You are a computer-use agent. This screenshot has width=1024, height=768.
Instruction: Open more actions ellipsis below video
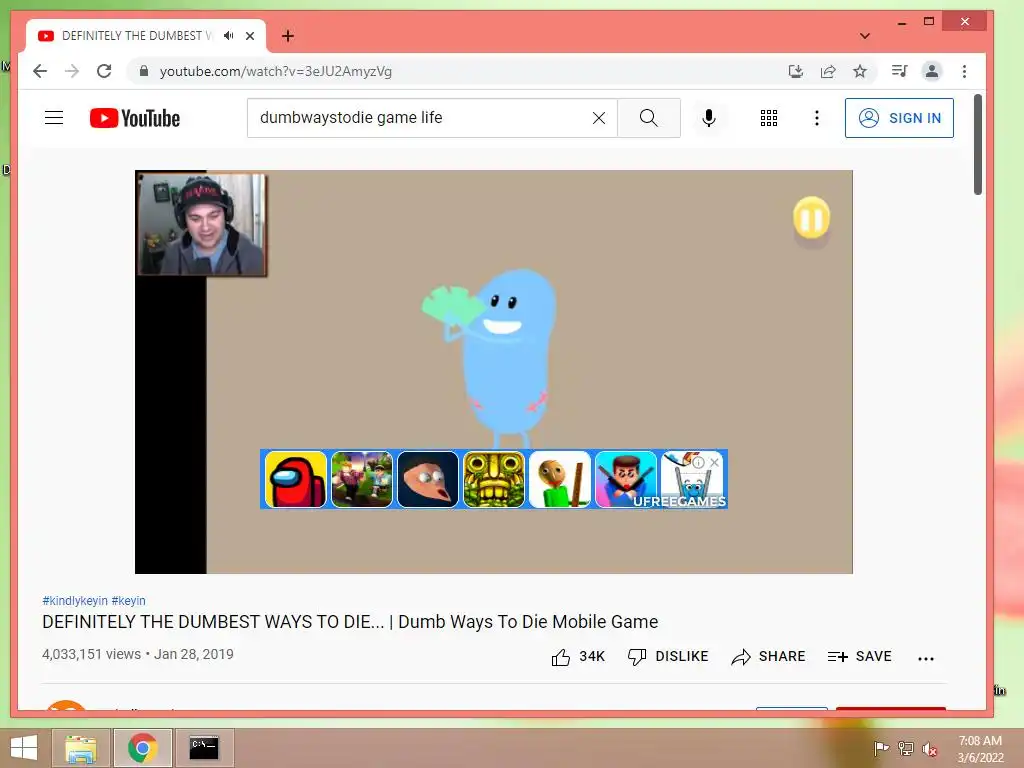coord(926,658)
